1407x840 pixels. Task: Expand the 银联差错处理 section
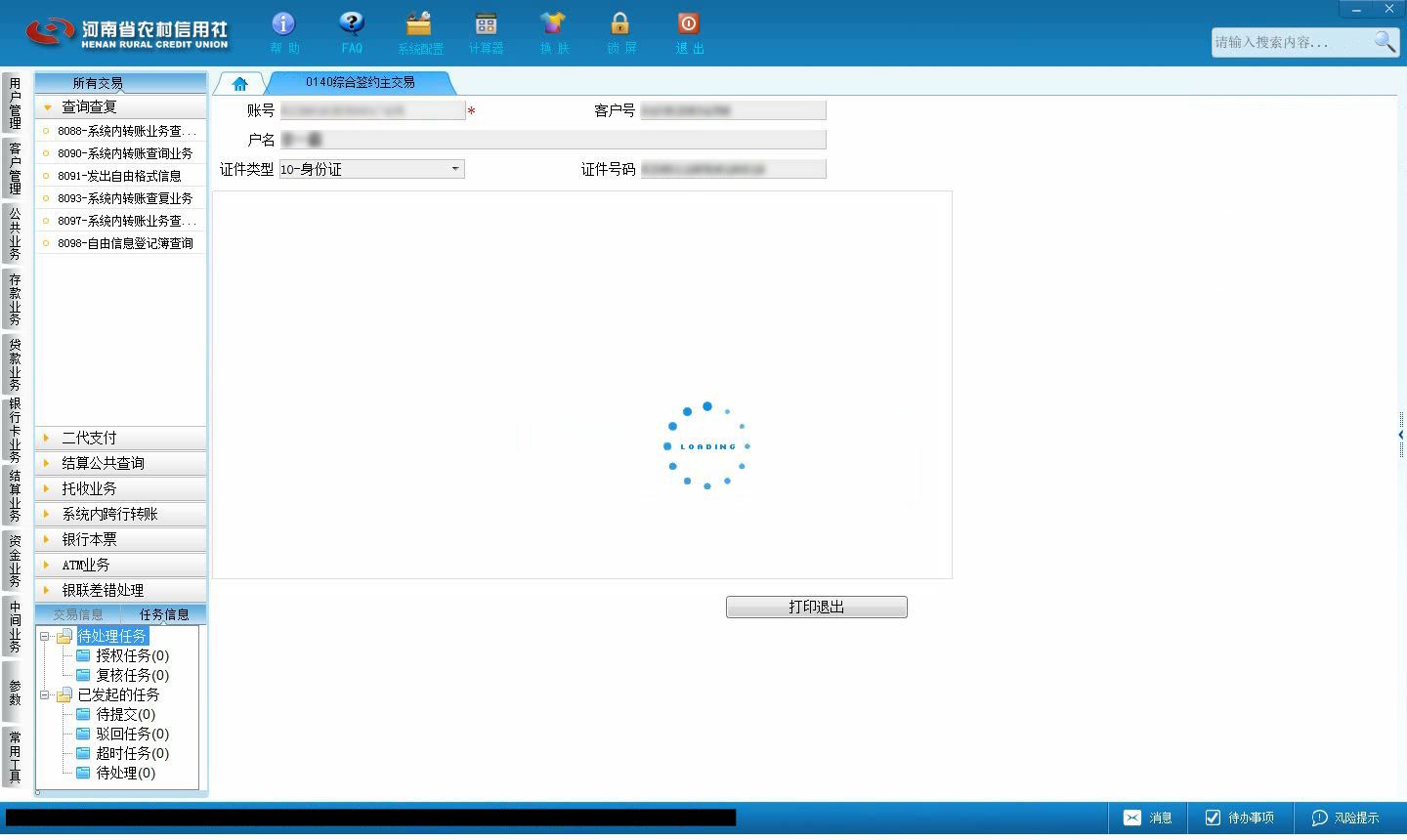pyautogui.click(x=120, y=590)
